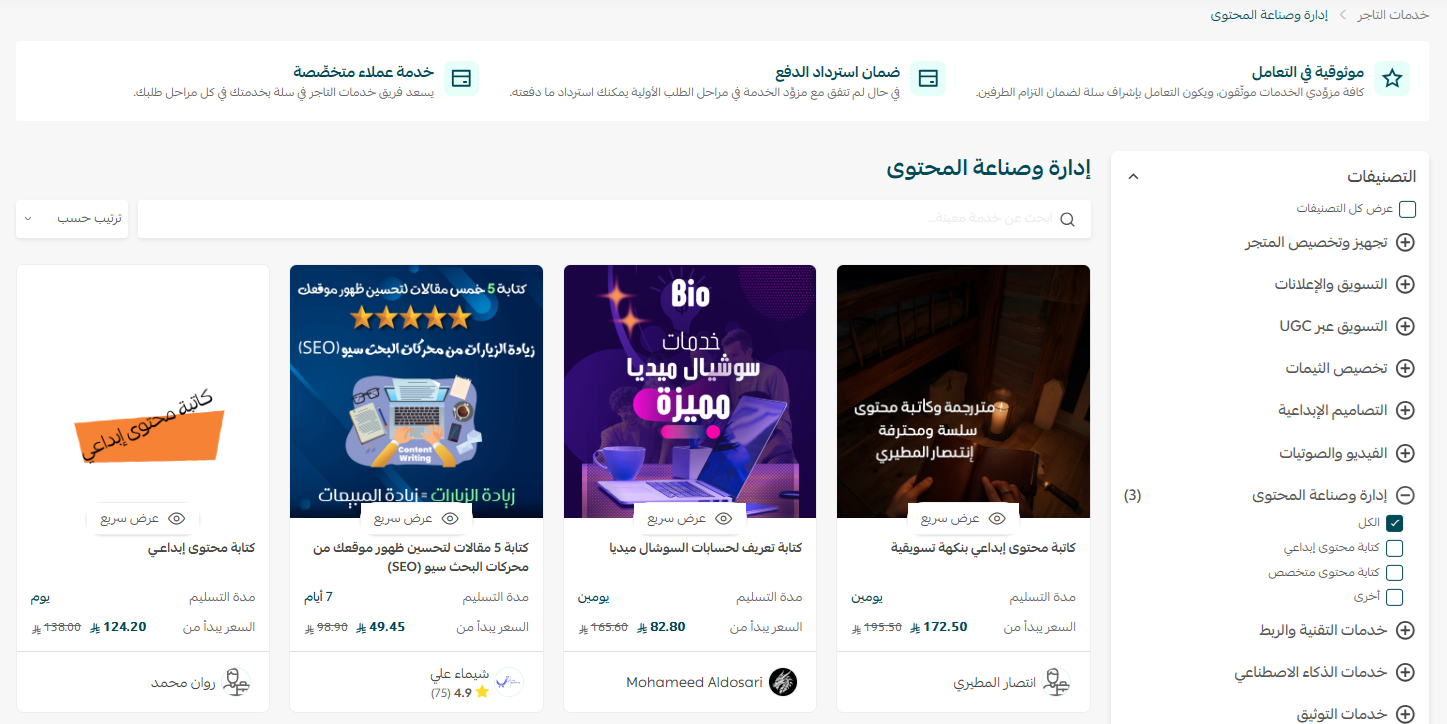Uncheck the الكل checkbox

[1395, 523]
